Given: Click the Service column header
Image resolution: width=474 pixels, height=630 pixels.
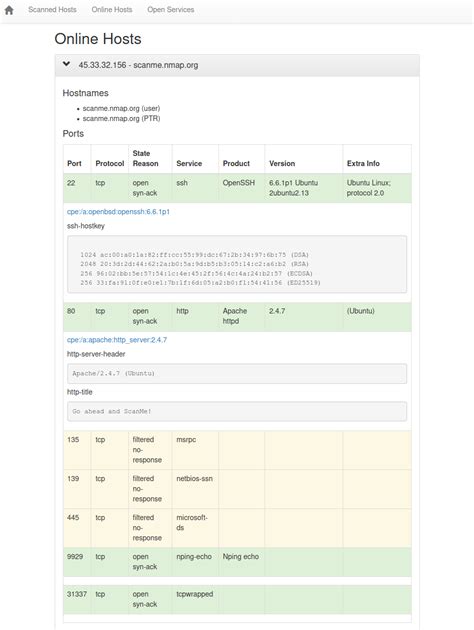Looking at the screenshot, I should 189,164.
